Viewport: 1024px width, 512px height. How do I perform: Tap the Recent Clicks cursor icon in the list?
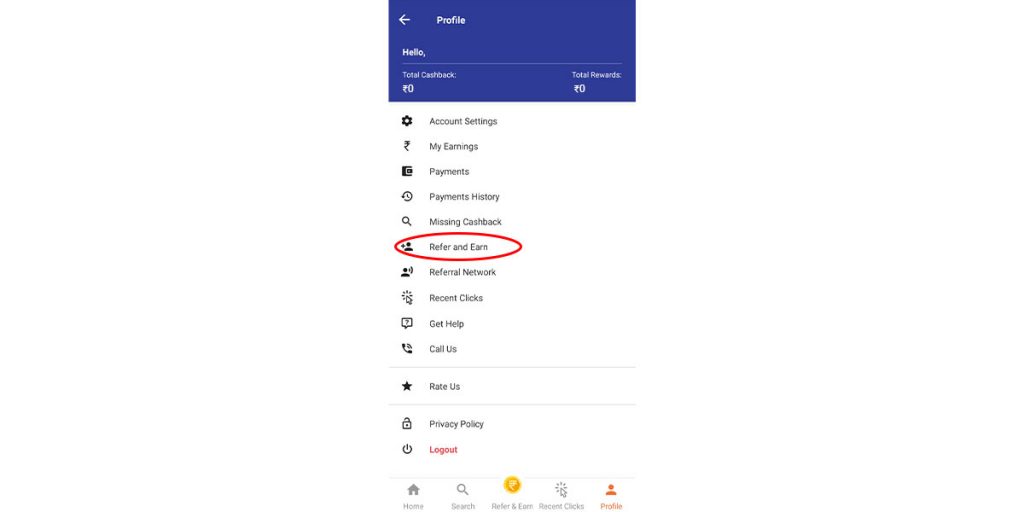[x=407, y=298]
